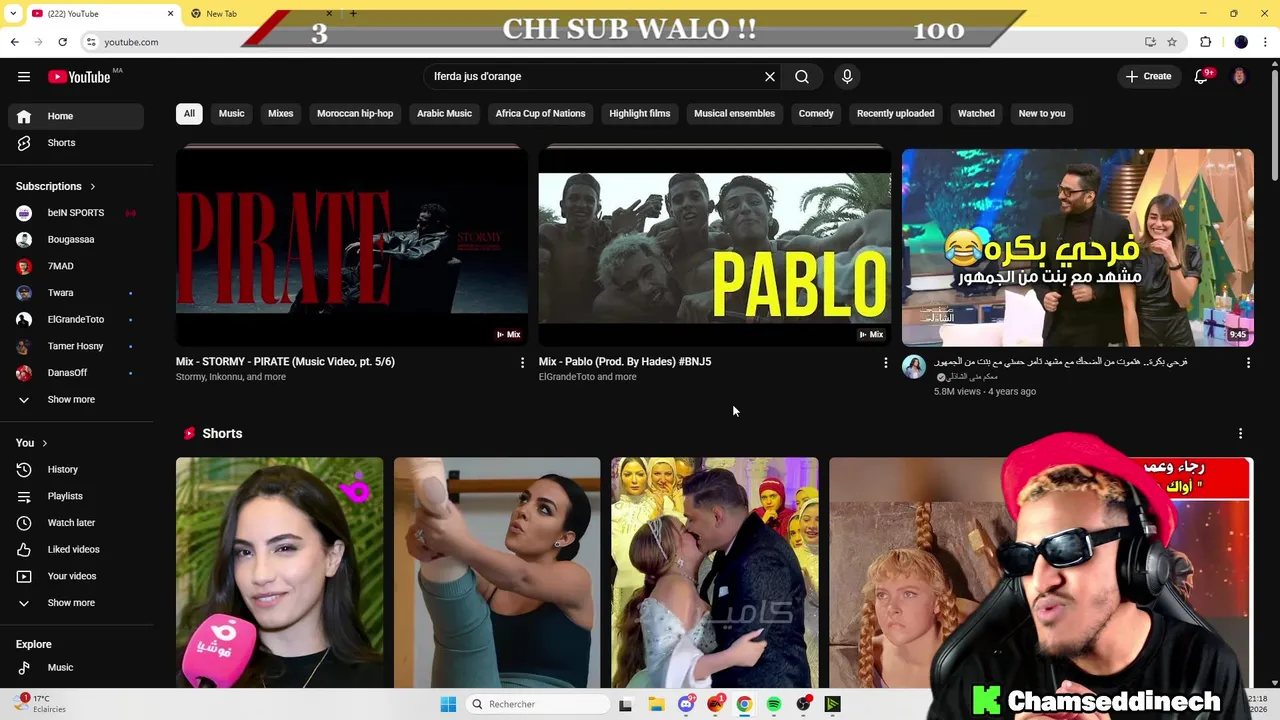The width and height of the screenshot is (1280, 720).
Task: Open Music under Explore
Action: tap(76, 668)
